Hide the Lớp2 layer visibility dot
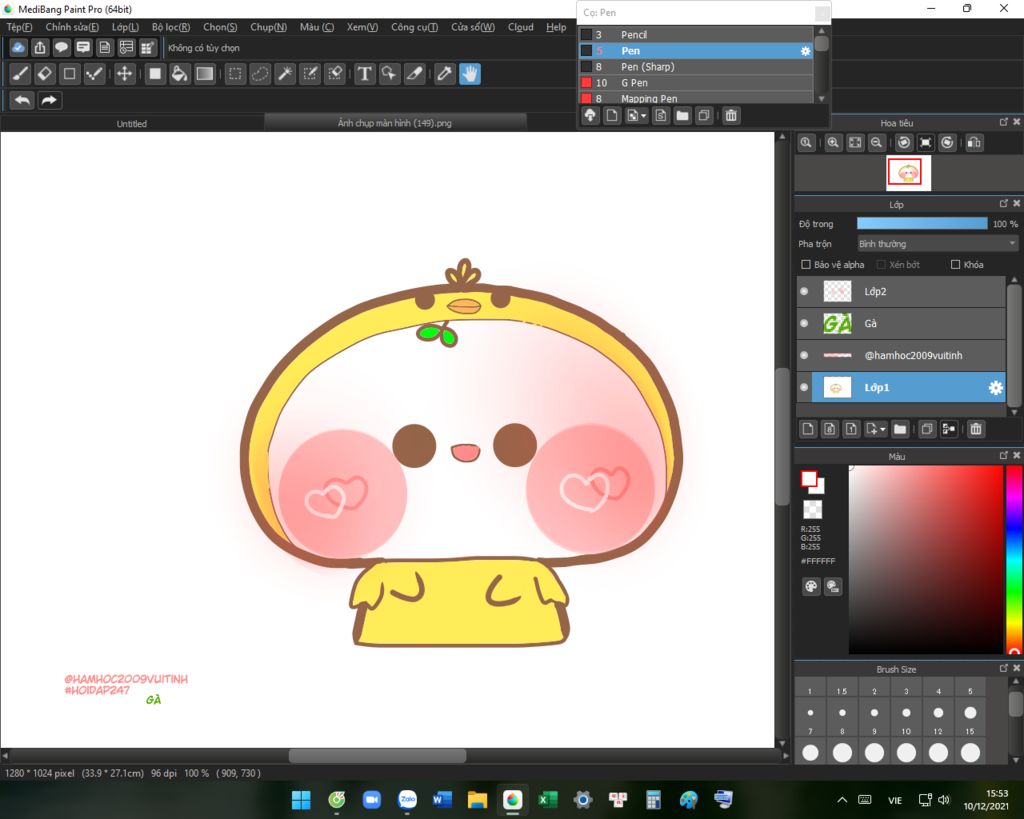 pos(804,291)
